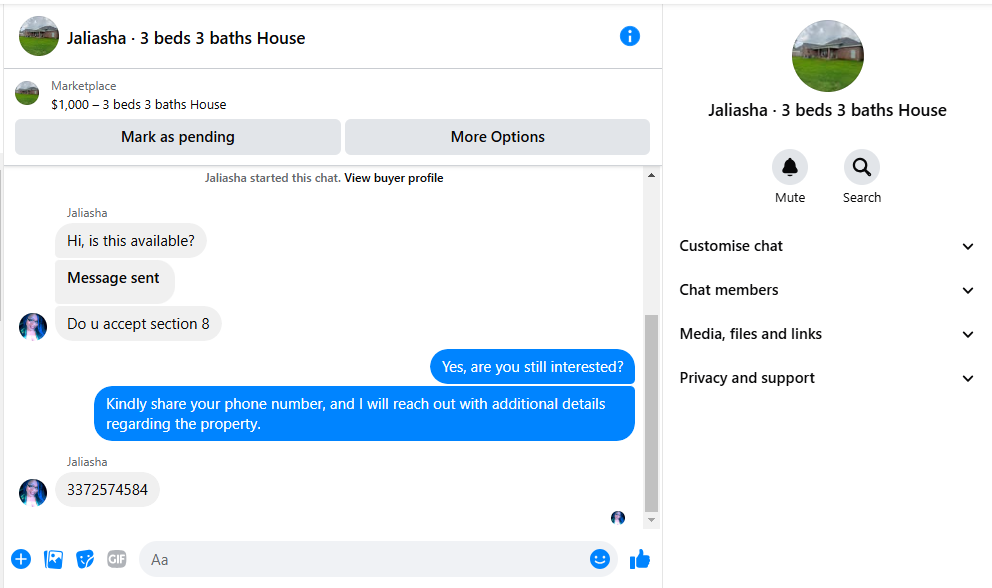Viewport: 992px width, 588px height.
Task: Mute this chat with the bell icon
Action: (x=790, y=167)
